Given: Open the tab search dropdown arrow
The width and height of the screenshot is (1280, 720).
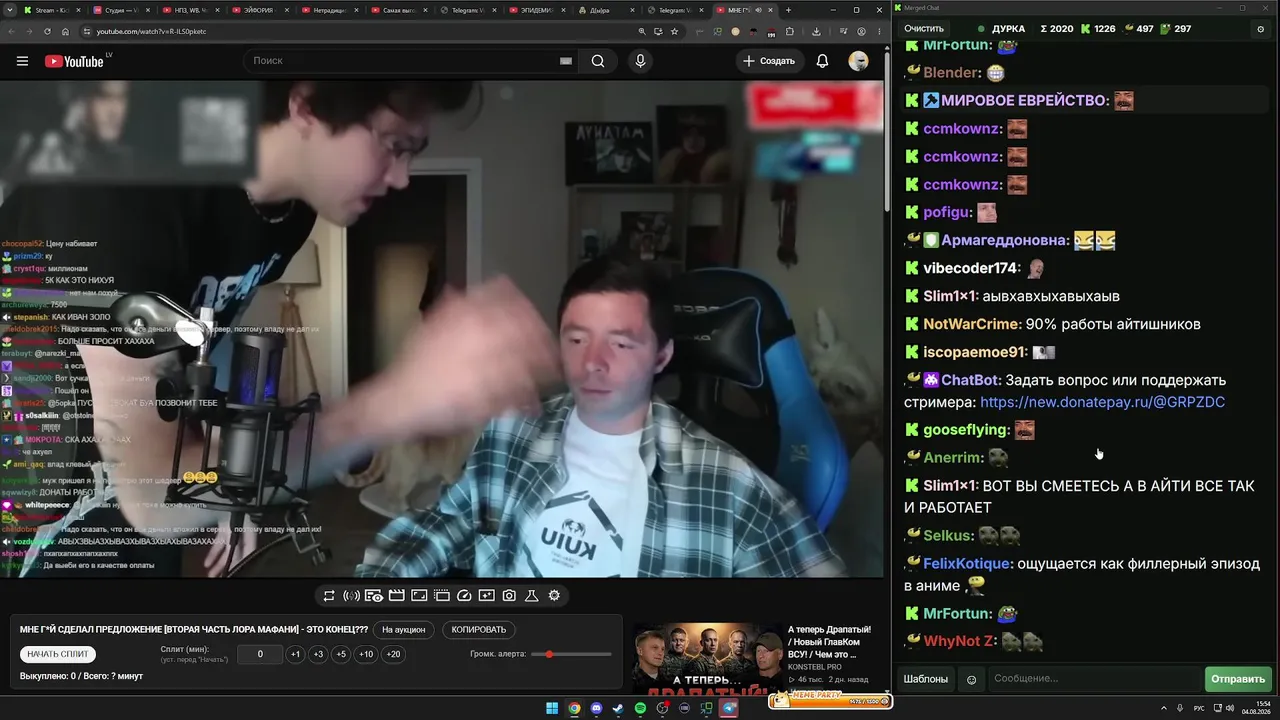Looking at the screenshot, I should (9, 10).
